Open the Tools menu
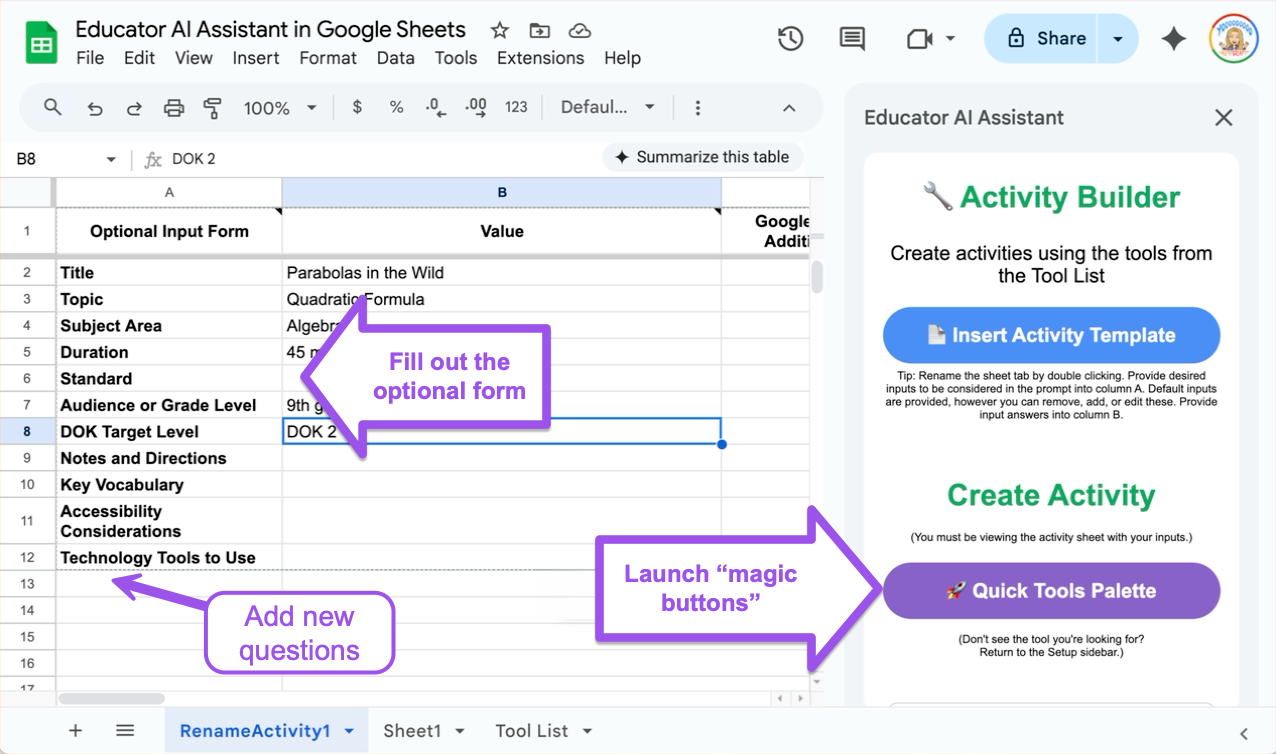The width and height of the screenshot is (1276, 754). (x=456, y=58)
